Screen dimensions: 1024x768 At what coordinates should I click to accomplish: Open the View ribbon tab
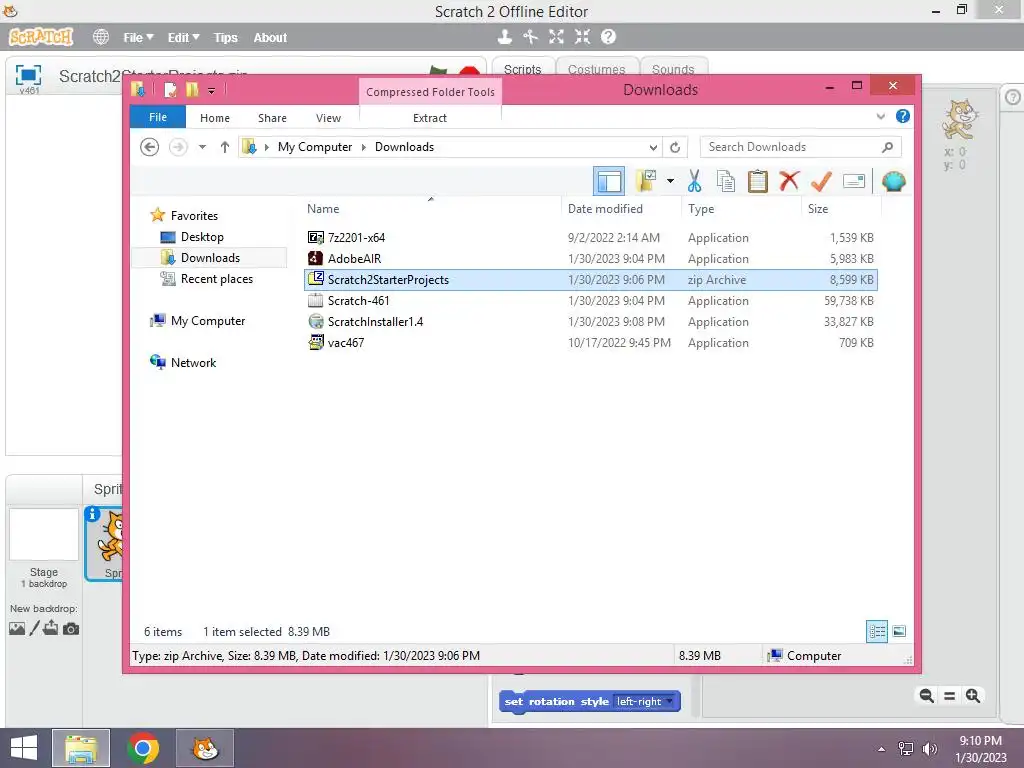point(328,118)
